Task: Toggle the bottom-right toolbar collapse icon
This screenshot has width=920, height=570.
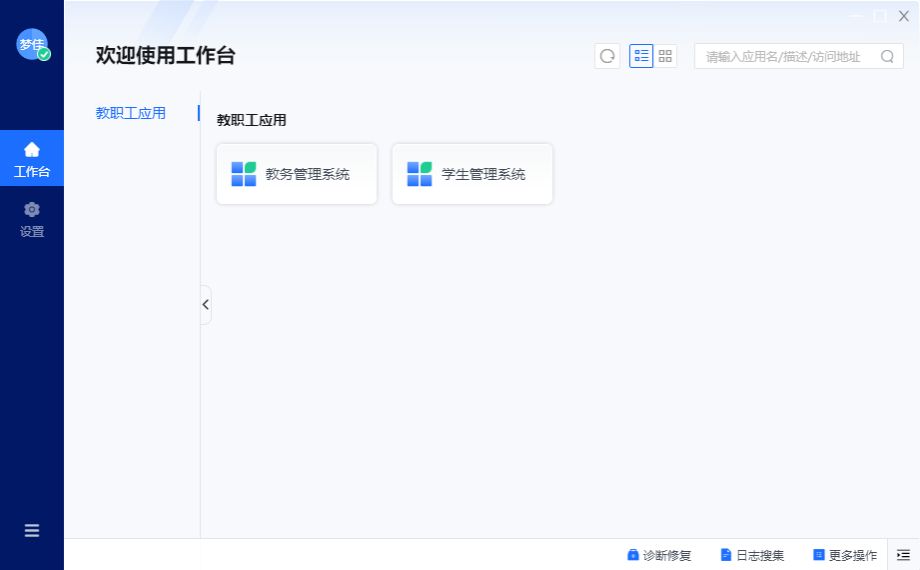Action: 903,555
